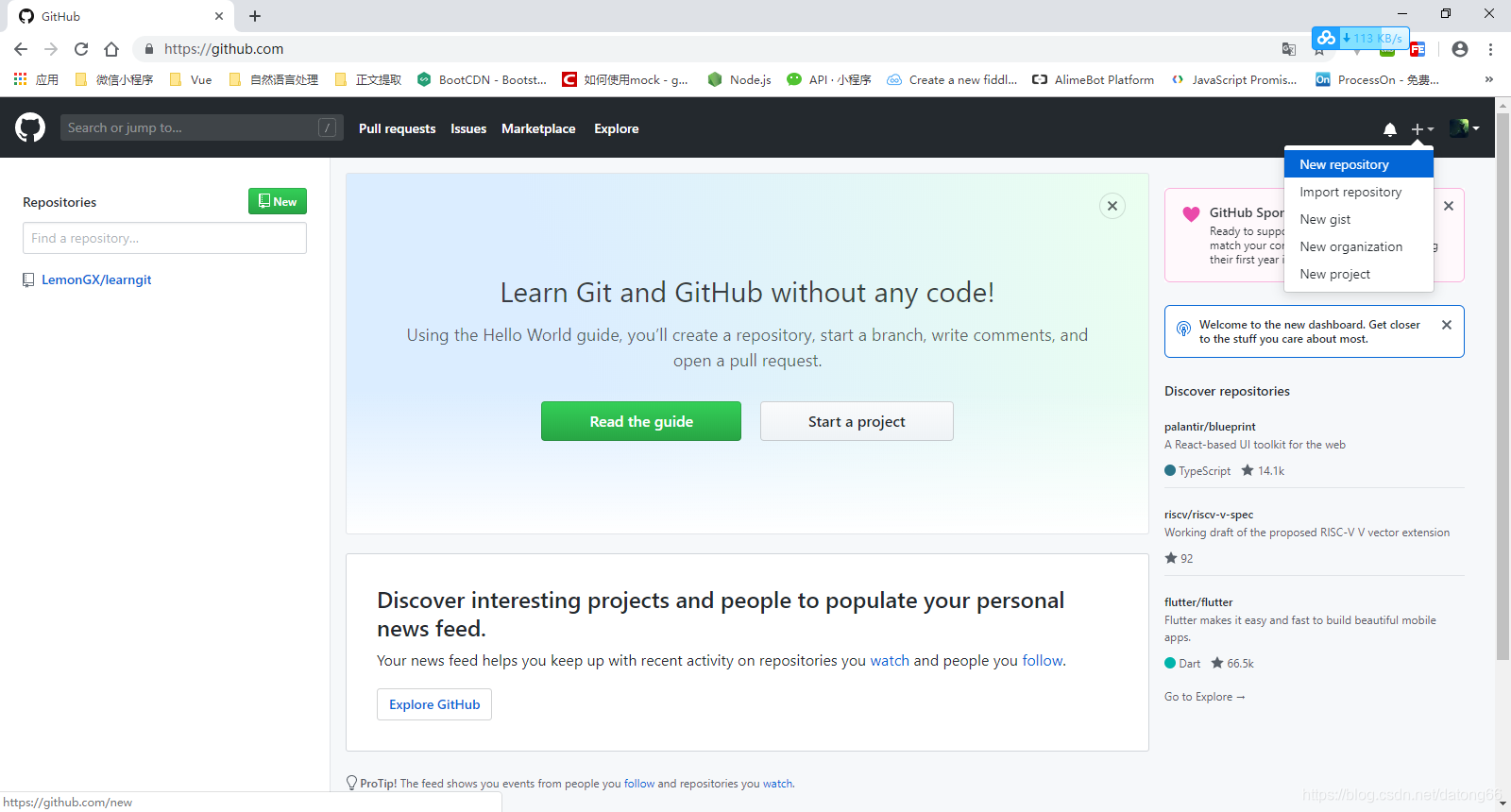The height and width of the screenshot is (812, 1511).
Task: Click the page vertical scrollbar
Action: pos(1503,387)
